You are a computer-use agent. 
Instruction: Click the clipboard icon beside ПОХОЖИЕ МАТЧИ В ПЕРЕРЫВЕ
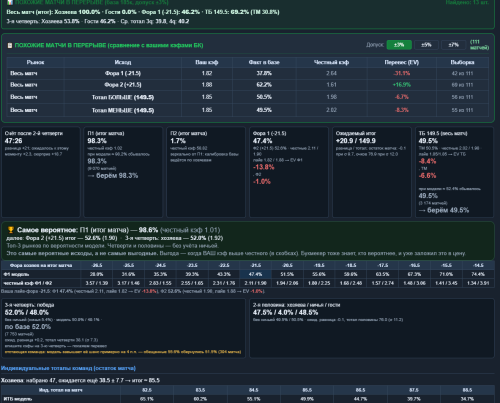(x=10, y=45)
